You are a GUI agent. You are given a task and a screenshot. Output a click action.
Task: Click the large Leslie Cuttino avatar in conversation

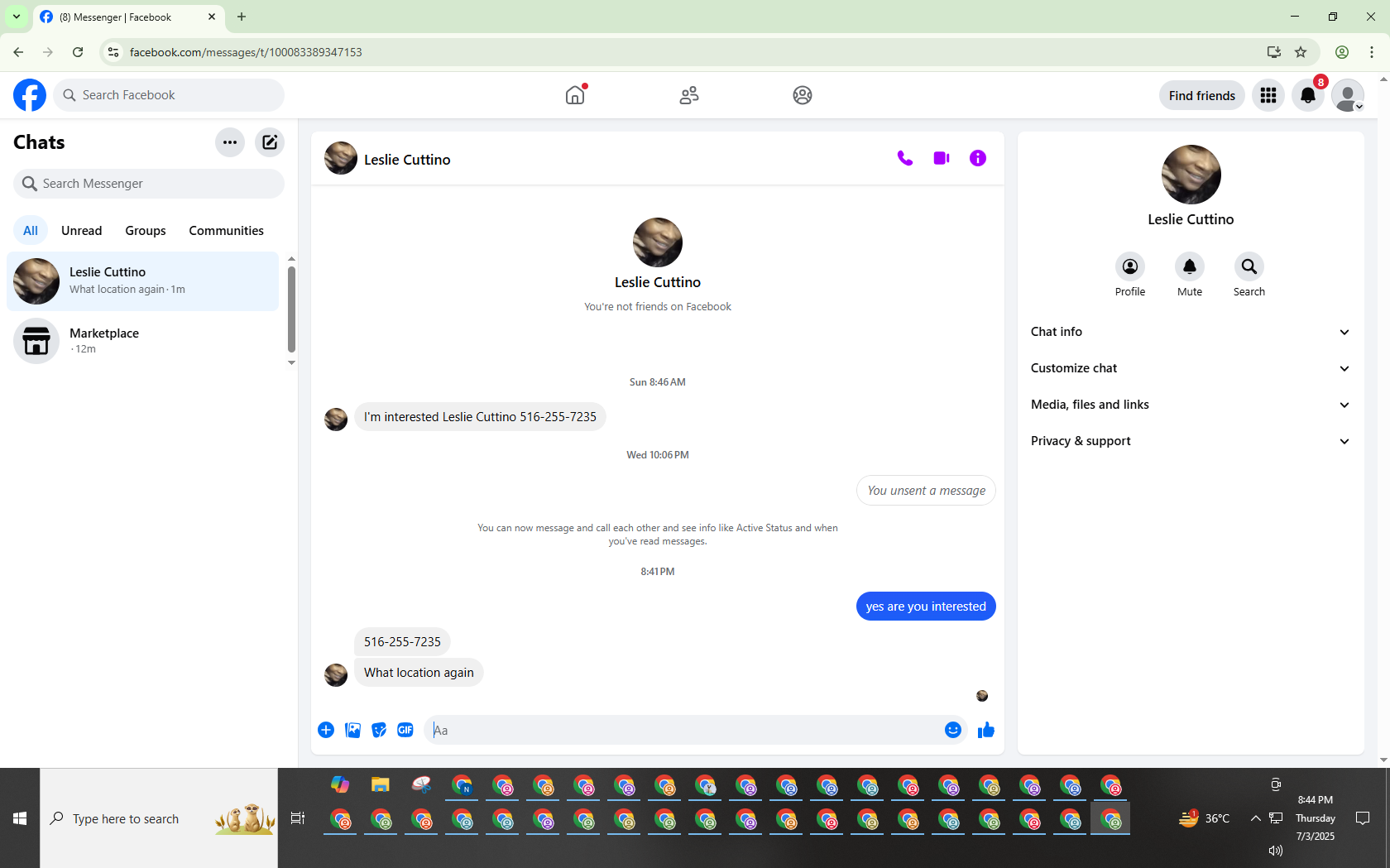(658, 242)
